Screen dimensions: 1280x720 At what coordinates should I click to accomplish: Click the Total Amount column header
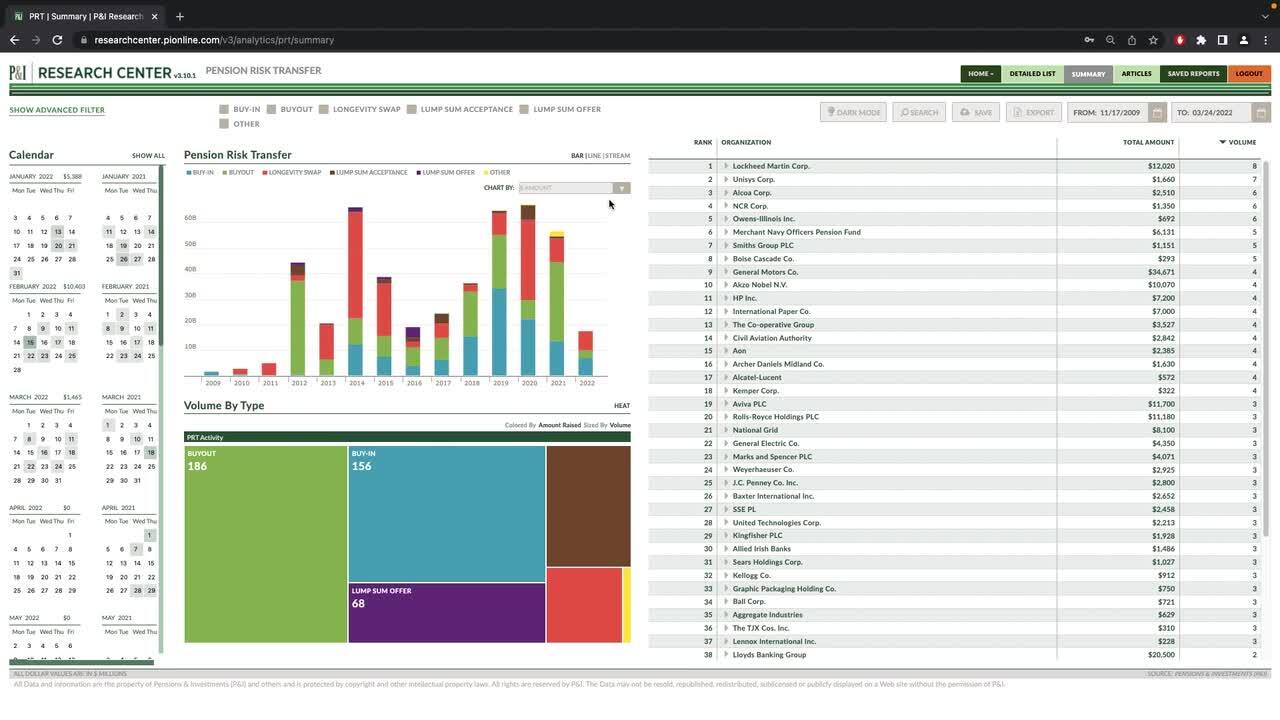coord(1148,142)
